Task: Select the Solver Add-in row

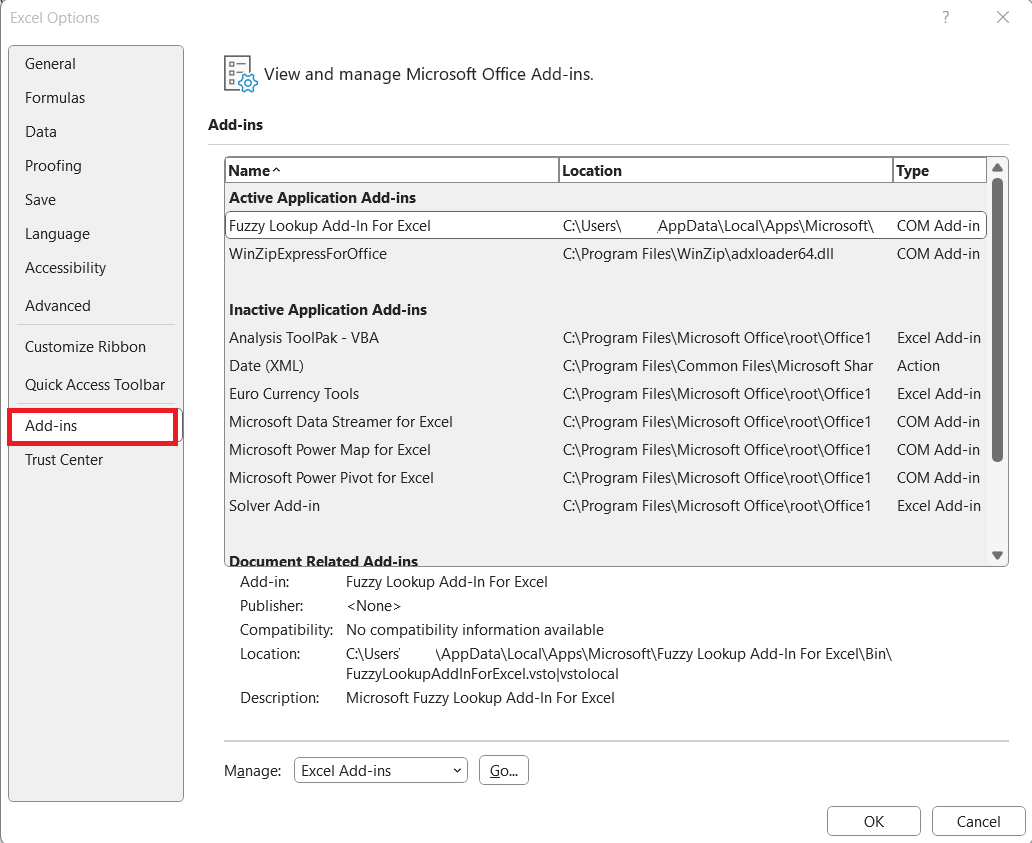Action: [x=606, y=506]
